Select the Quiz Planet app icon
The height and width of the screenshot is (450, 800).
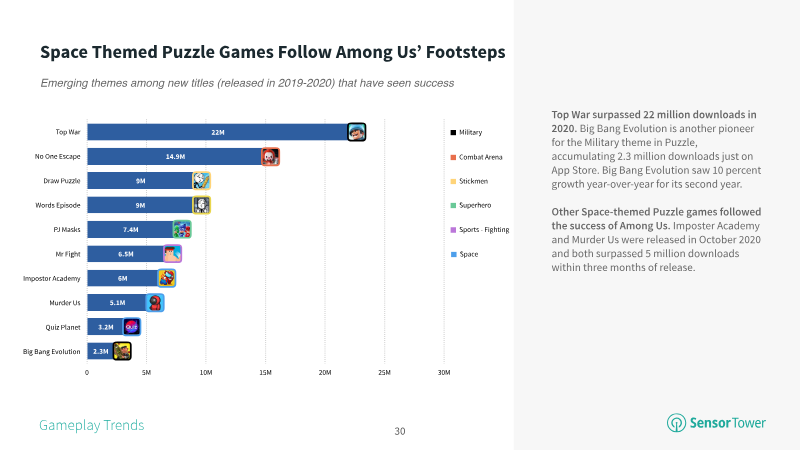pyautogui.click(x=132, y=327)
